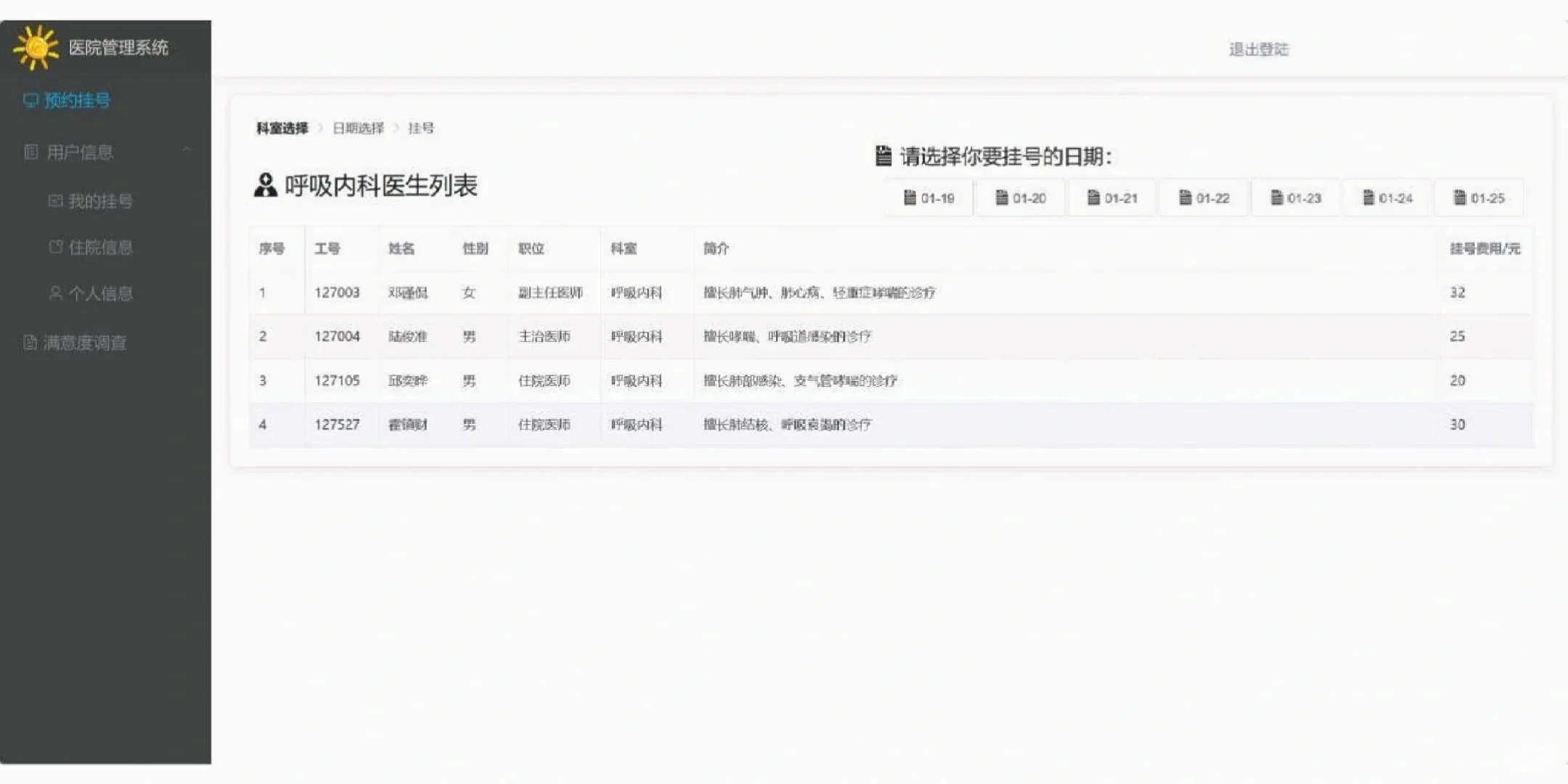Choose the 01-22 appointment date

(1203, 197)
